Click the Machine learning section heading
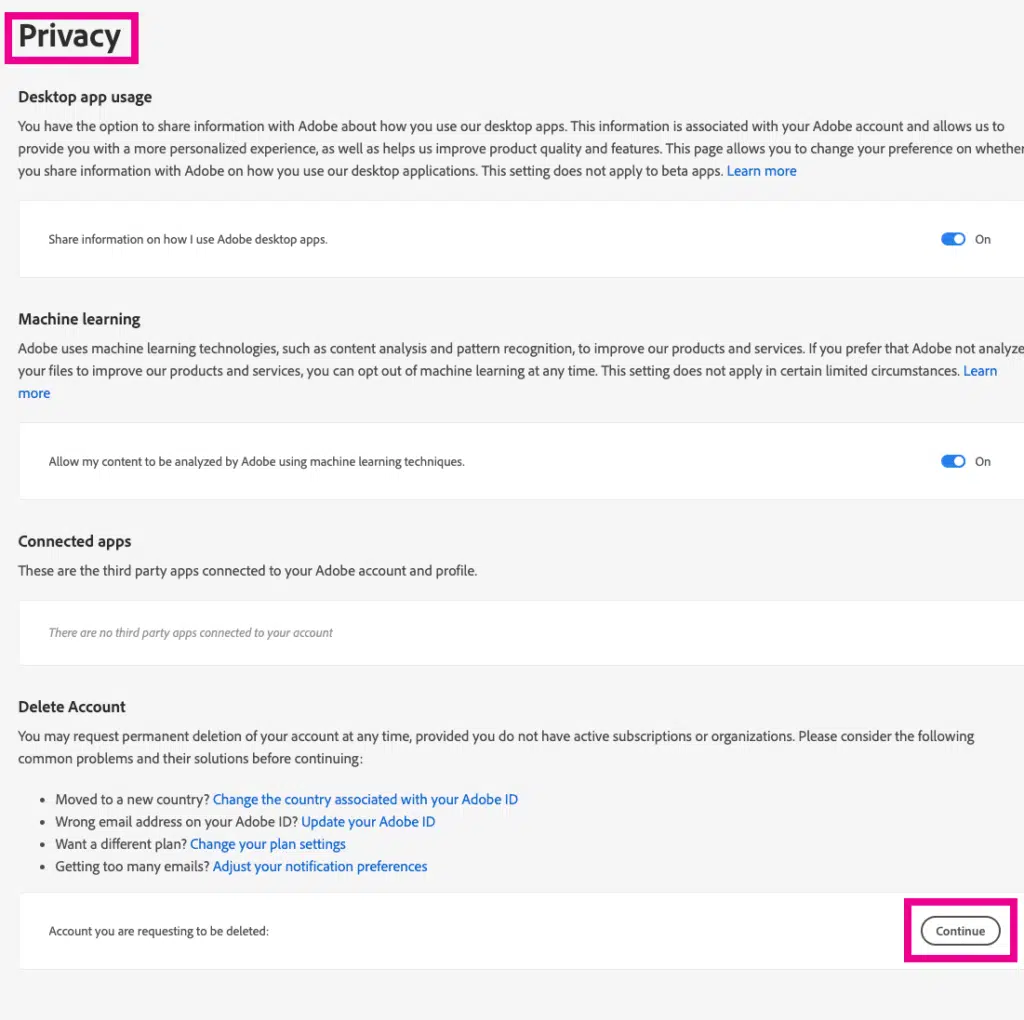1024x1020 pixels. click(x=79, y=319)
